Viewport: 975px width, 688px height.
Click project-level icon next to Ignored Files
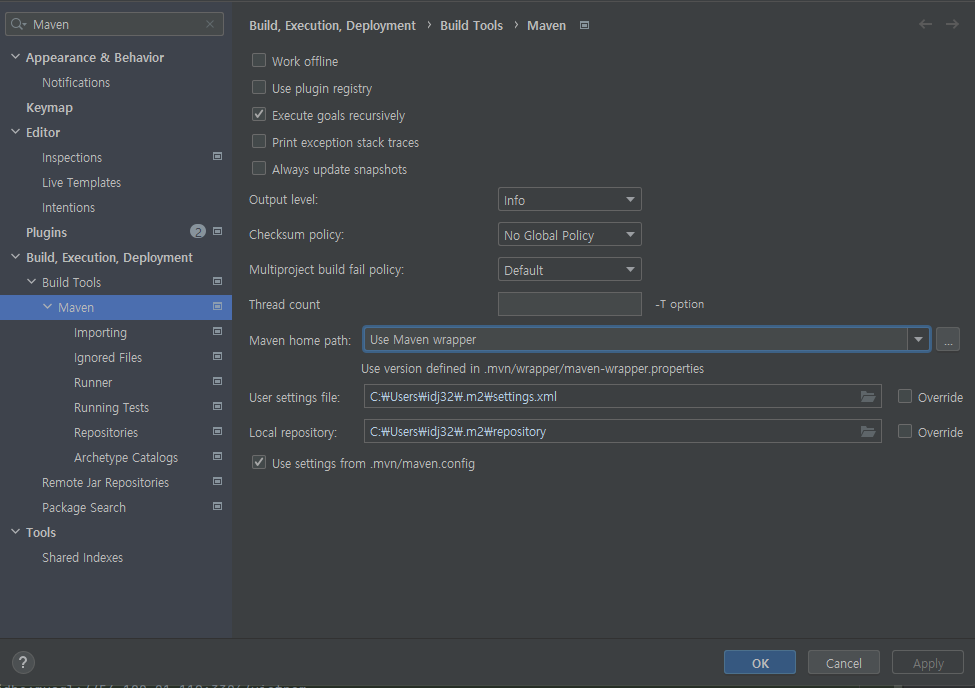[218, 356]
